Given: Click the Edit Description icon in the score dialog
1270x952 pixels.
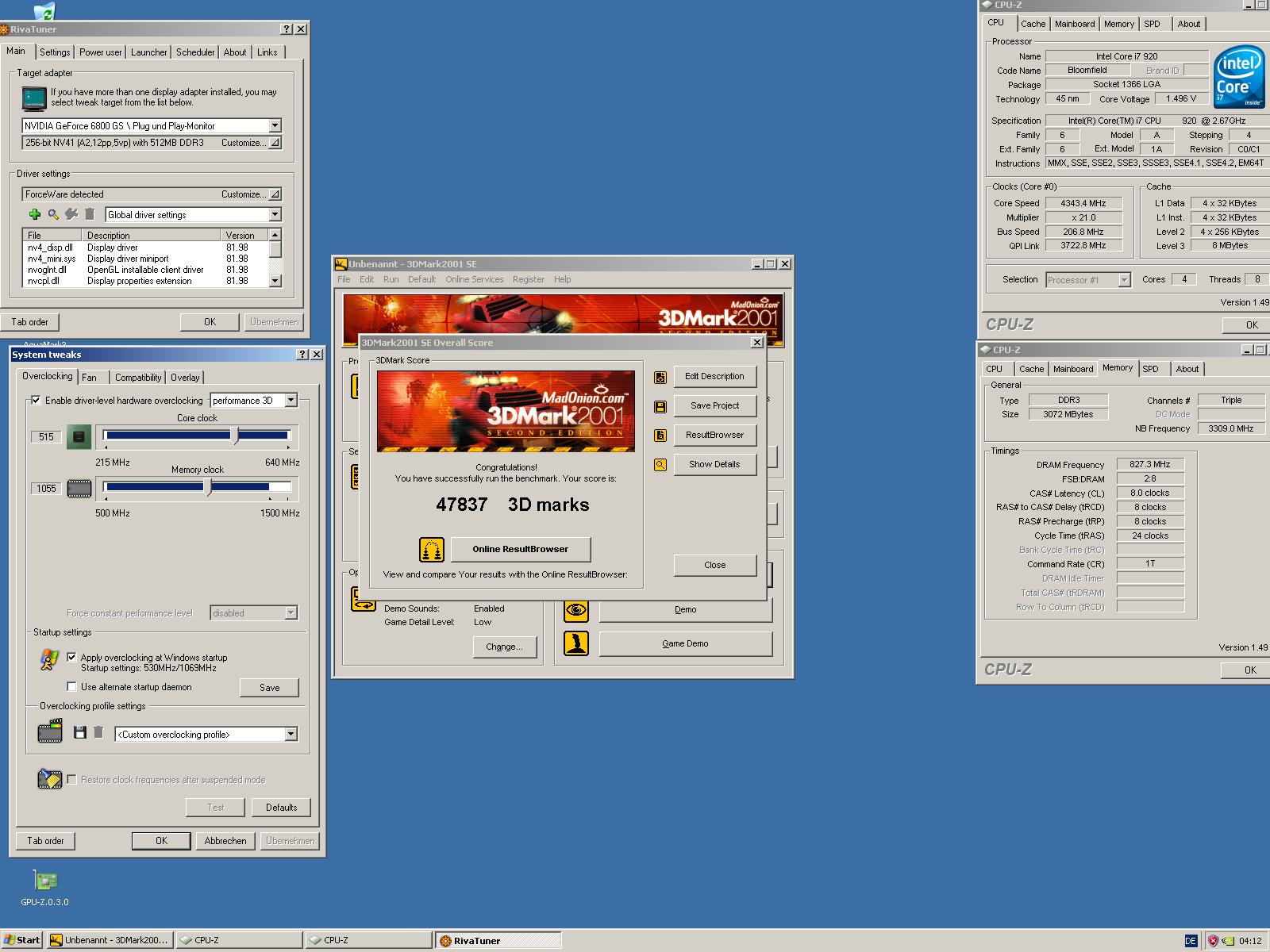Looking at the screenshot, I should pyautogui.click(x=660, y=377).
